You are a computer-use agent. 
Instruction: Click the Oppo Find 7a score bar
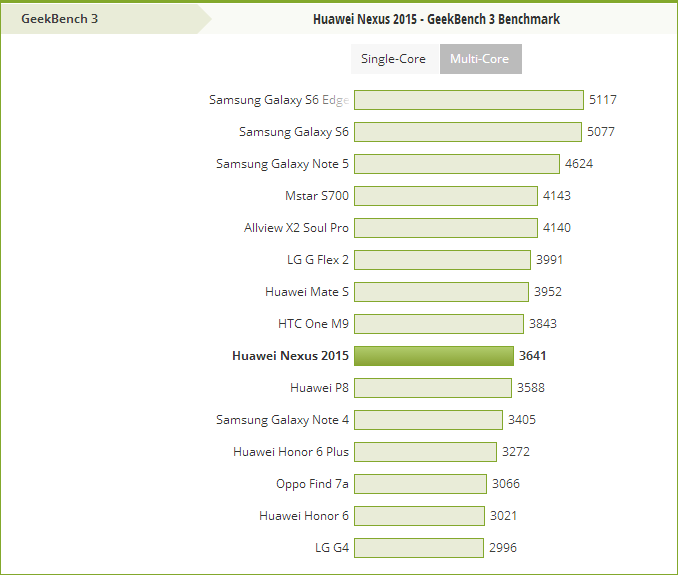click(x=420, y=484)
